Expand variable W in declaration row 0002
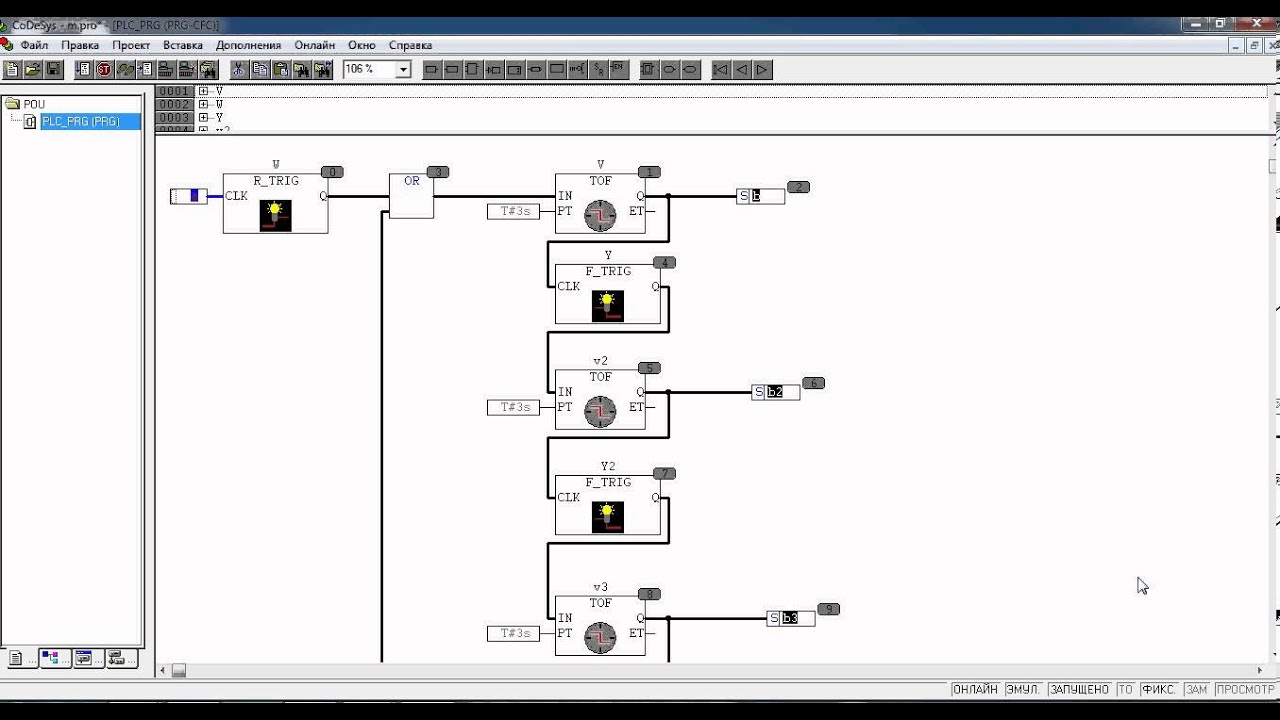 pos(203,104)
